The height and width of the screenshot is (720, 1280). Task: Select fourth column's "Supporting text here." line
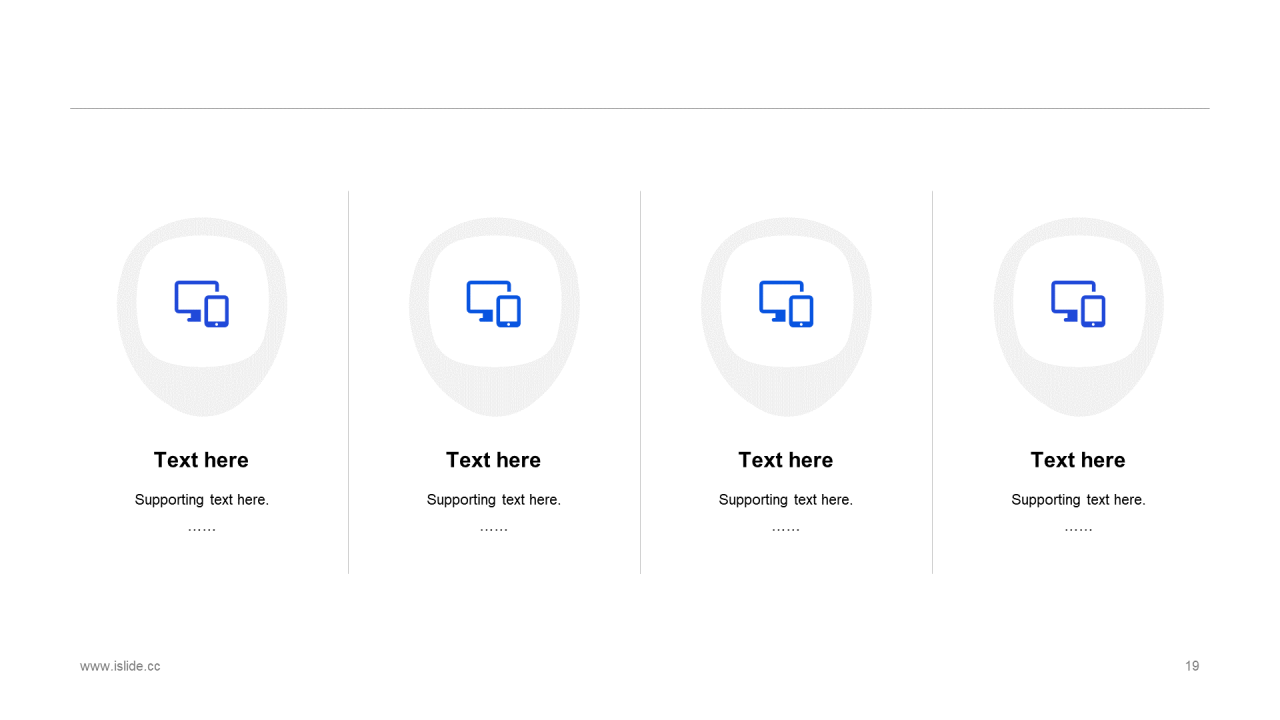[1078, 500]
